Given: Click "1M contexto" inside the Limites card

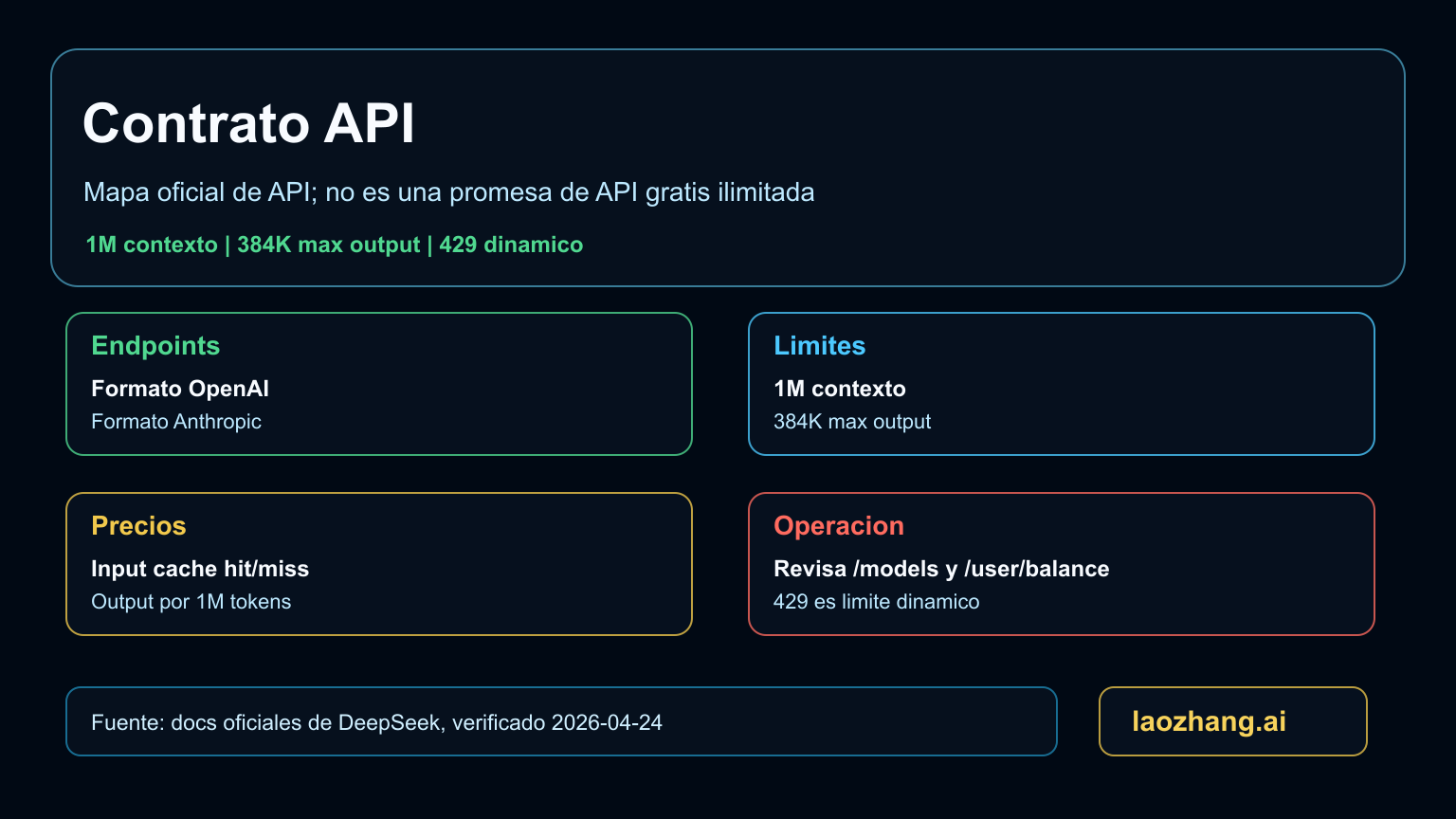Looking at the screenshot, I should coord(840,389).
